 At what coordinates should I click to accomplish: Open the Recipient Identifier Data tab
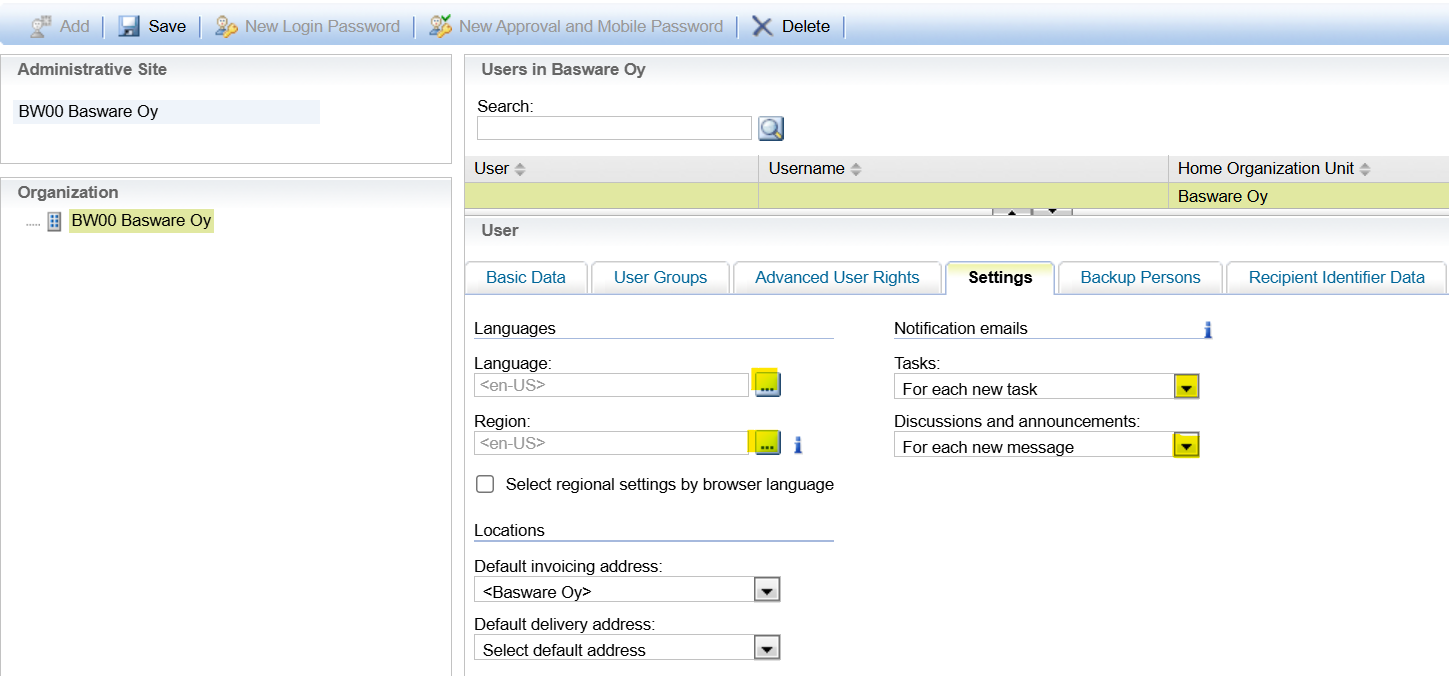click(x=1336, y=277)
